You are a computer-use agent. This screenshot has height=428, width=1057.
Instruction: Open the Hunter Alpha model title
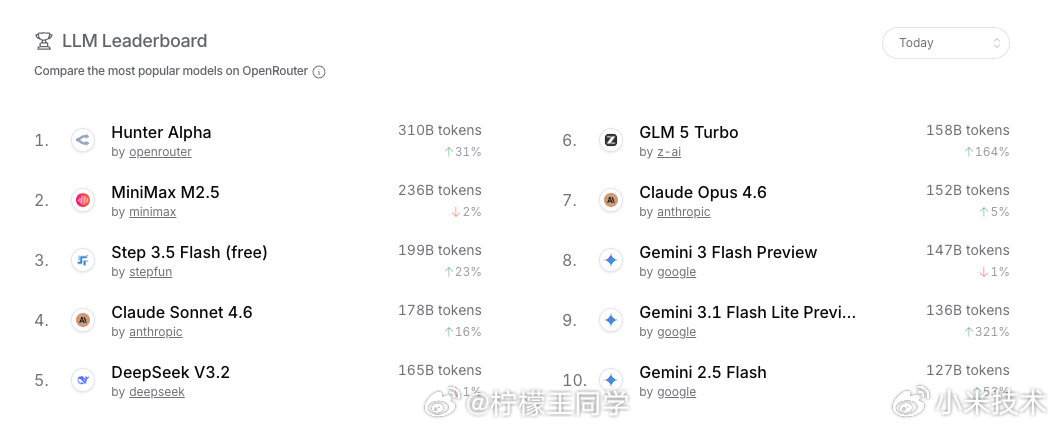(161, 132)
